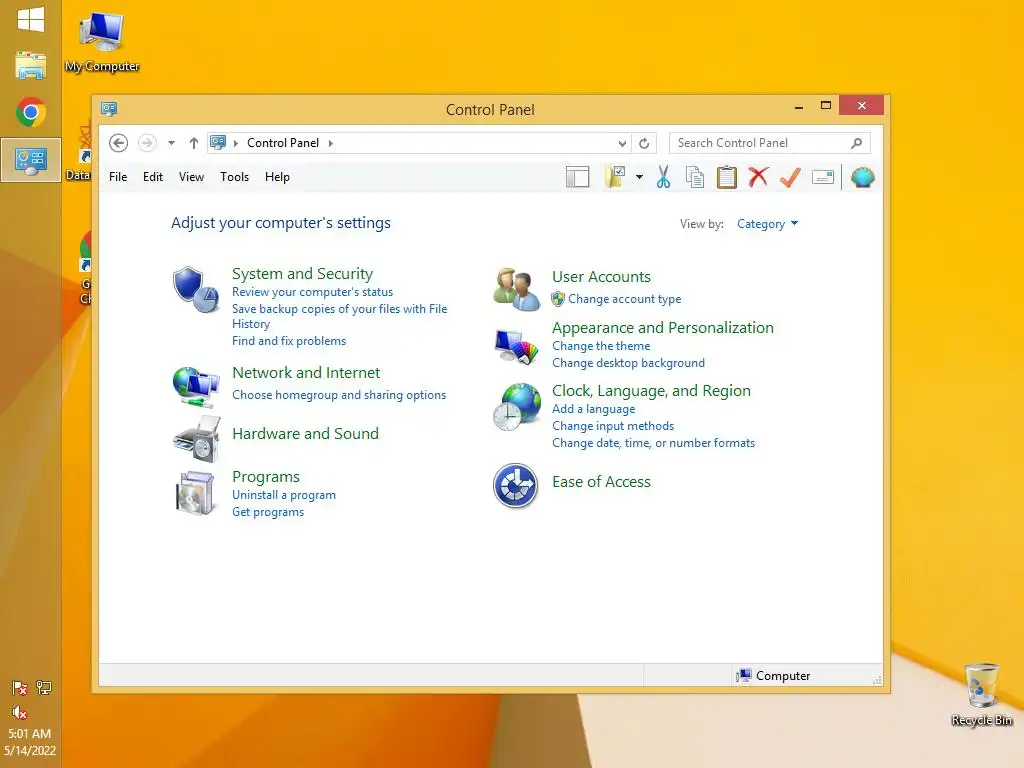This screenshot has width=1024, height=768.
Task: Open the Edit menu
Action: (153, 177)
